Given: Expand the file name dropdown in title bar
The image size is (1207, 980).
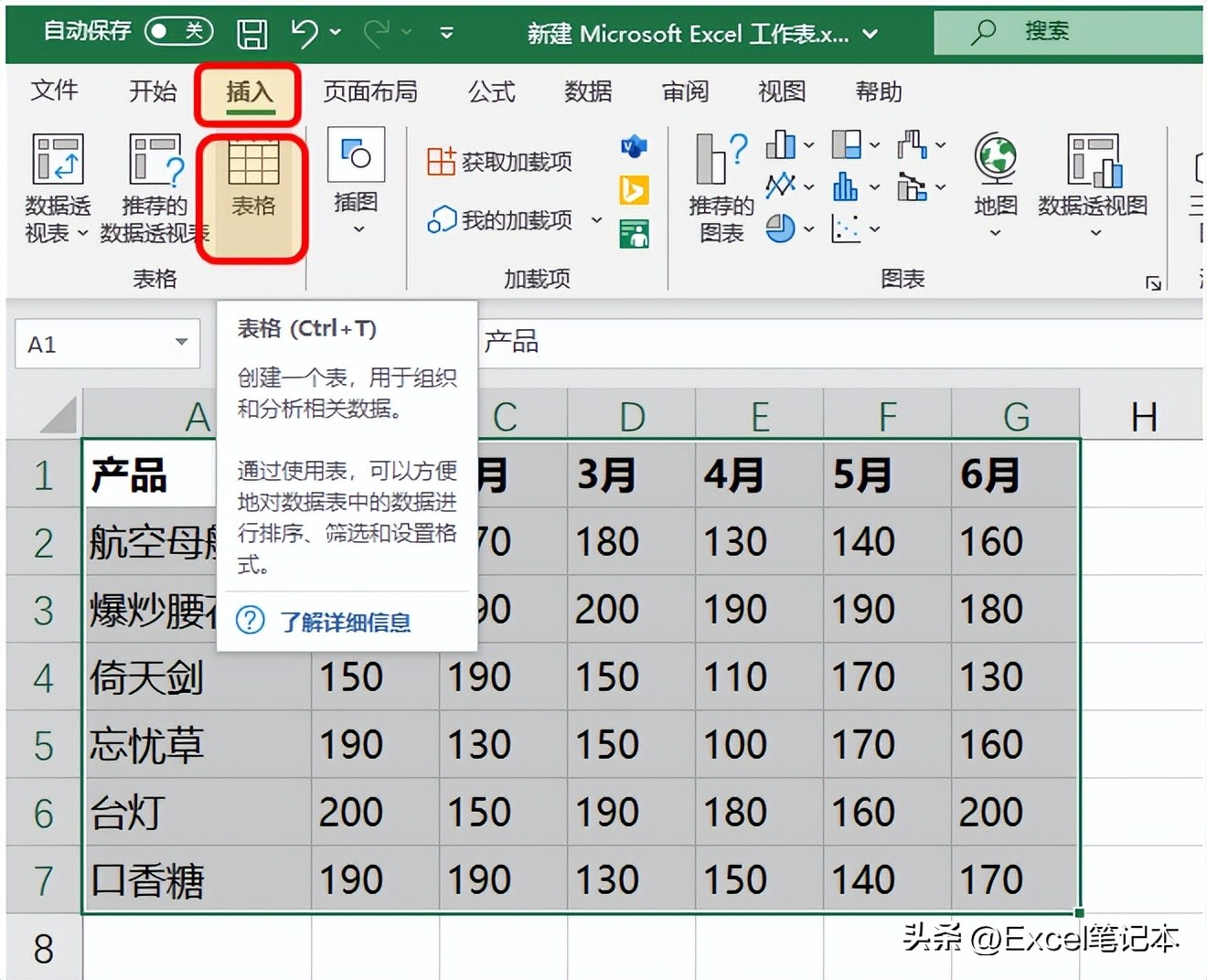Looking at the screenshot, I should coord(871,35).
